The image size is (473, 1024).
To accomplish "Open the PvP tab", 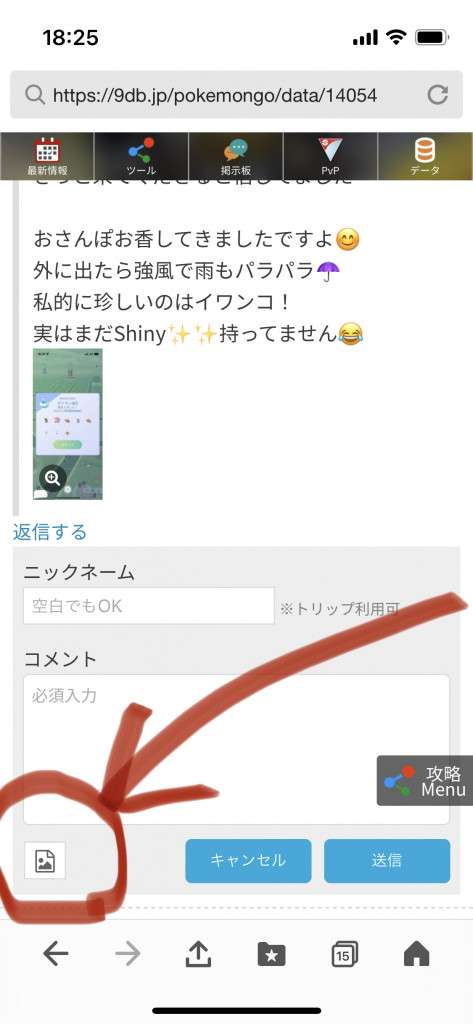I will click(331, 157).
